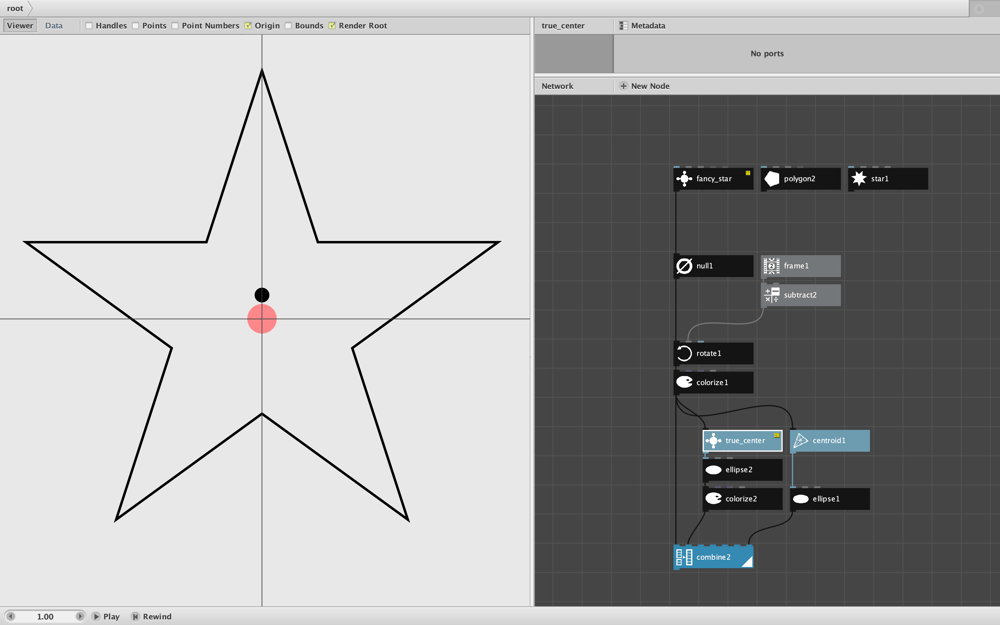Start animation with the Play button
This screenshot has height=625, width=1000.
[106, 617]
